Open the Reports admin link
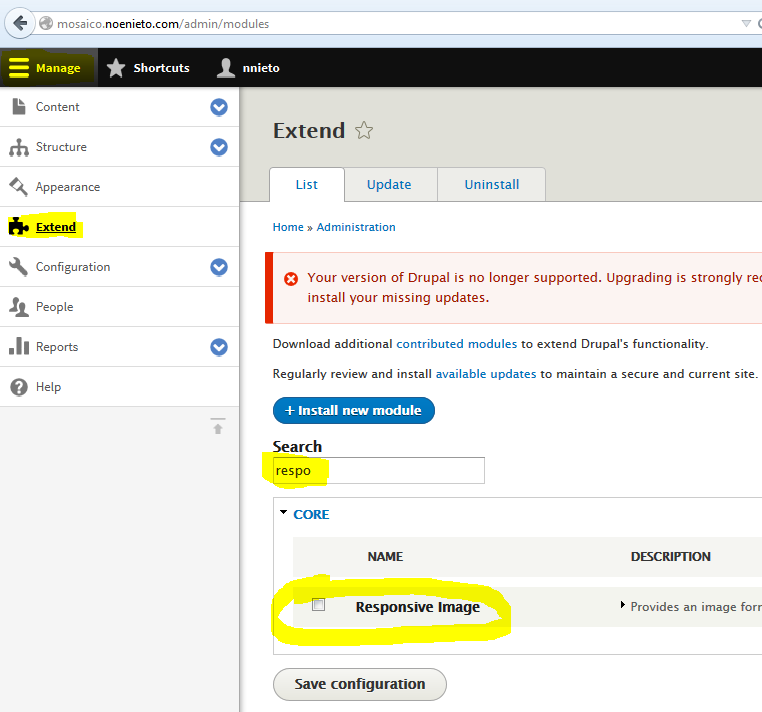This screenshot has height=712, width=762. (57, 347)
